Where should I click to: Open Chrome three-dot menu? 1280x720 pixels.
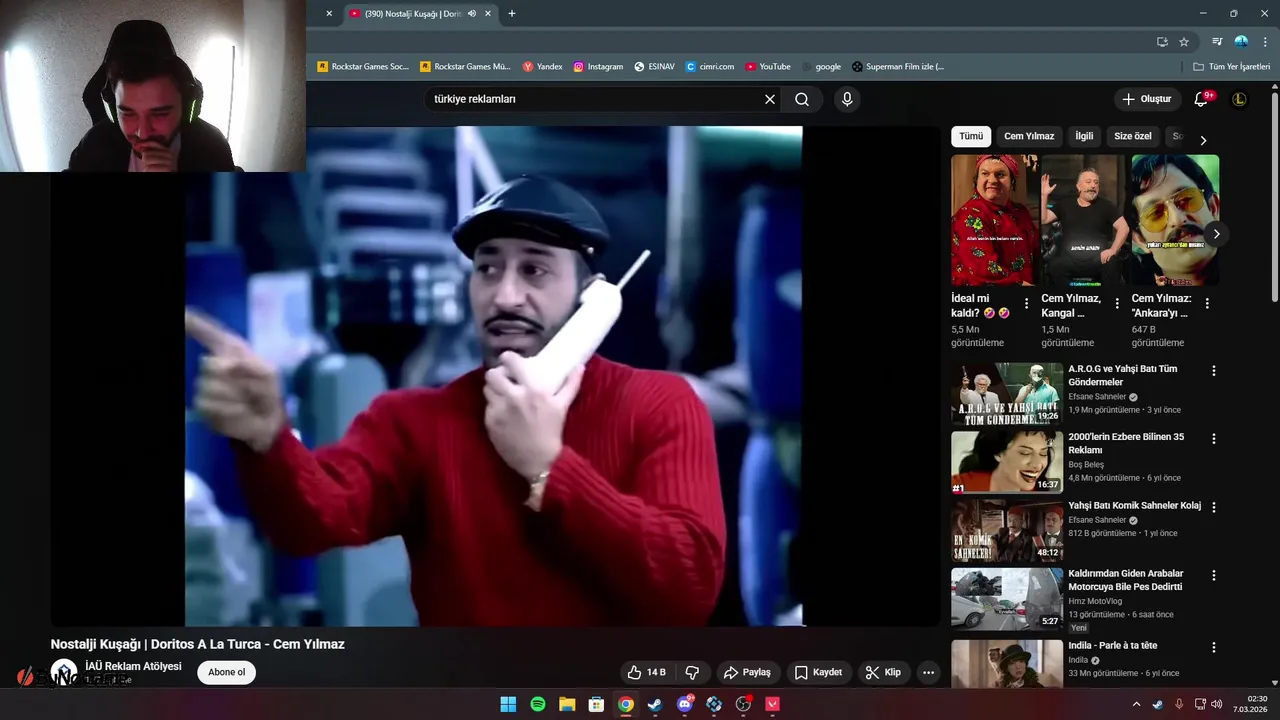(1265, 42)
